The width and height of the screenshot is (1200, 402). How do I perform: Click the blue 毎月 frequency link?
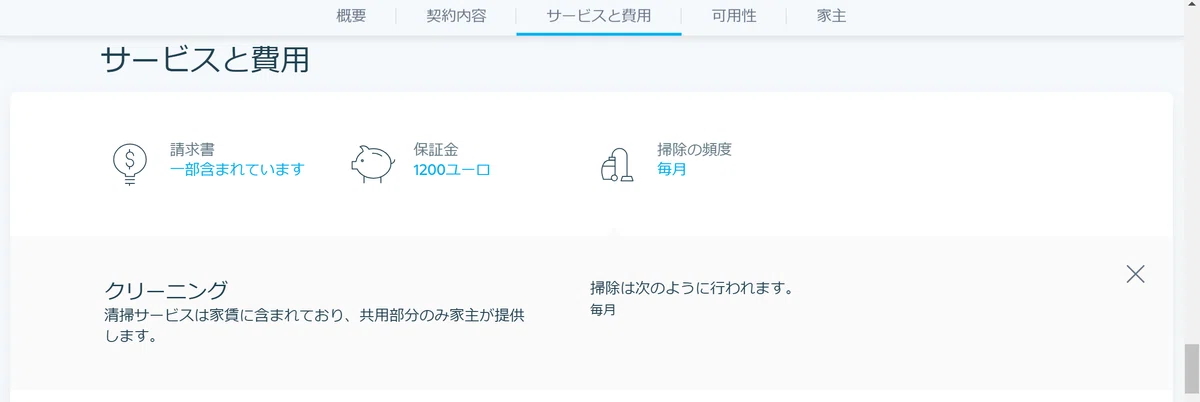tap(672, 169)
